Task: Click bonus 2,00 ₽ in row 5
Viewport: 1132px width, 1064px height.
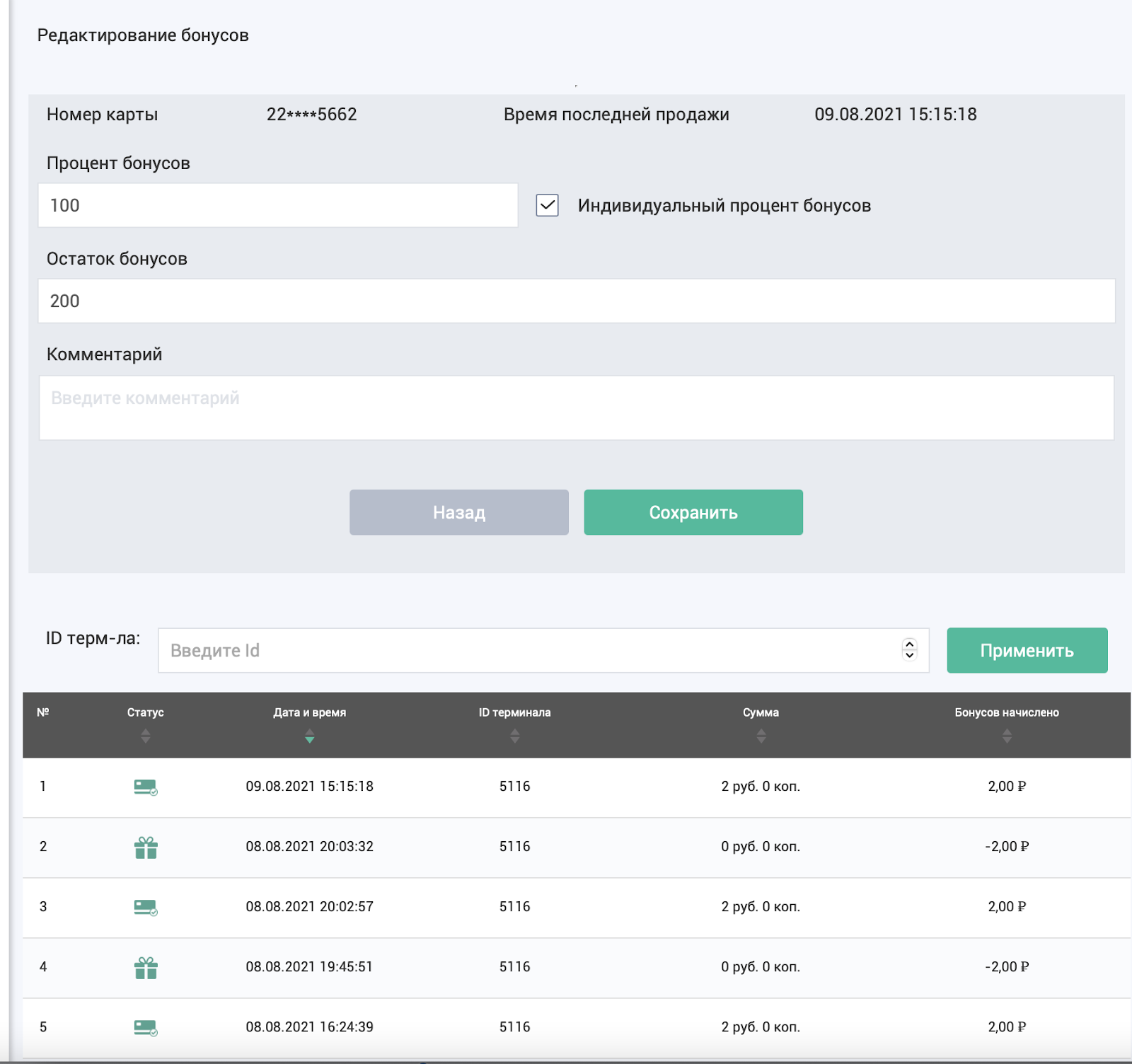Action: pyautogui.click(x=1007, y=1027)
